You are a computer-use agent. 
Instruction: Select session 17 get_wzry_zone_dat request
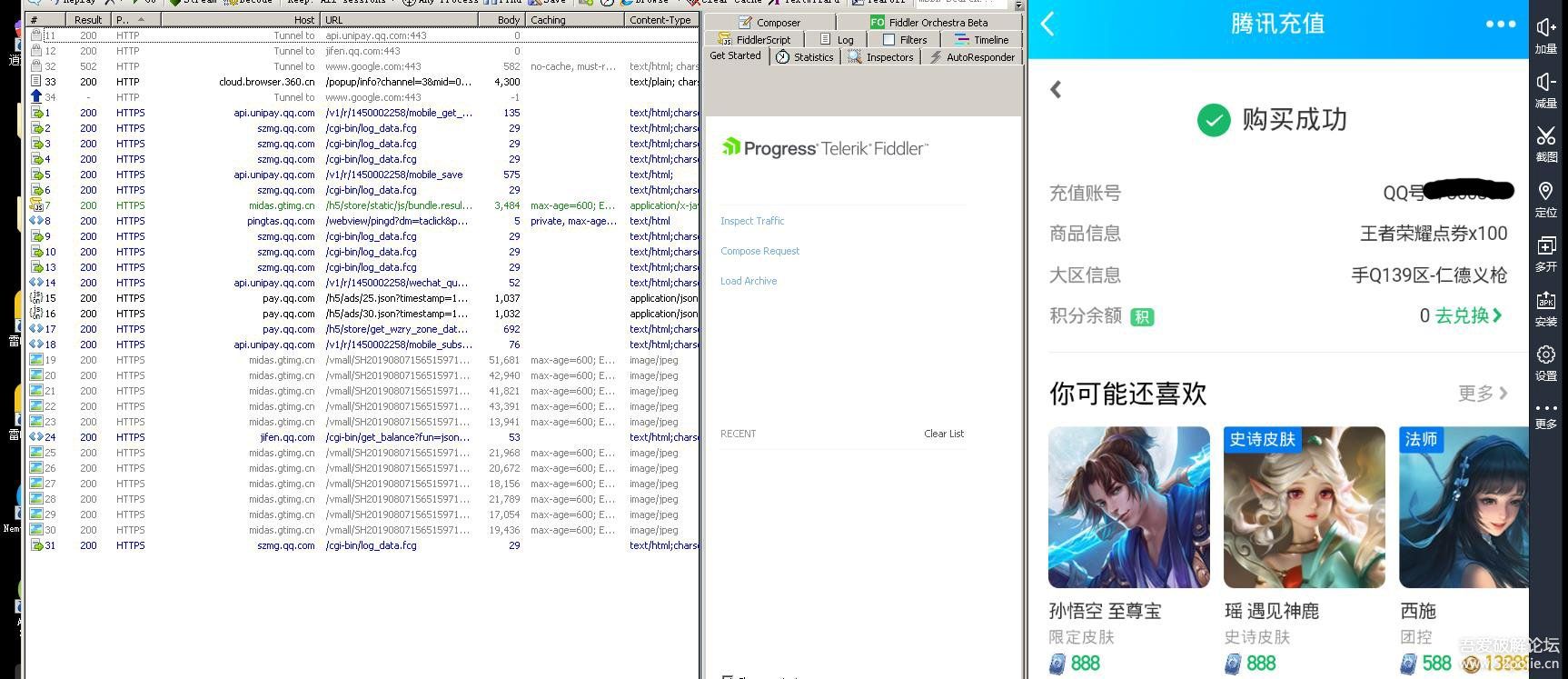coord(363,329)
